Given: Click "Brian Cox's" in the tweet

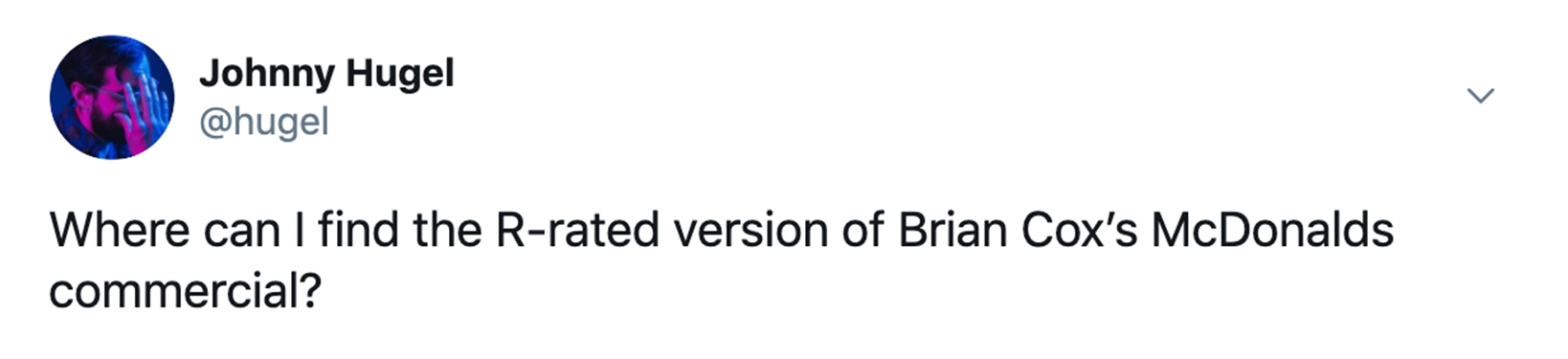Looking at the screenshot, I should [x=1018, y=231].
